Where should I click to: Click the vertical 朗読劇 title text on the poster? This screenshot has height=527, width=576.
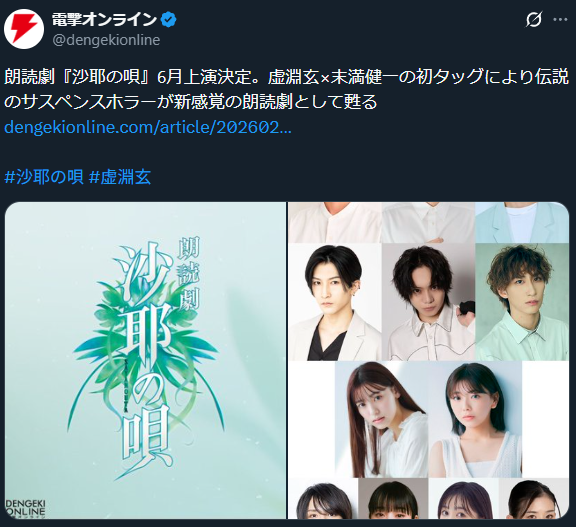pos(189,274)
